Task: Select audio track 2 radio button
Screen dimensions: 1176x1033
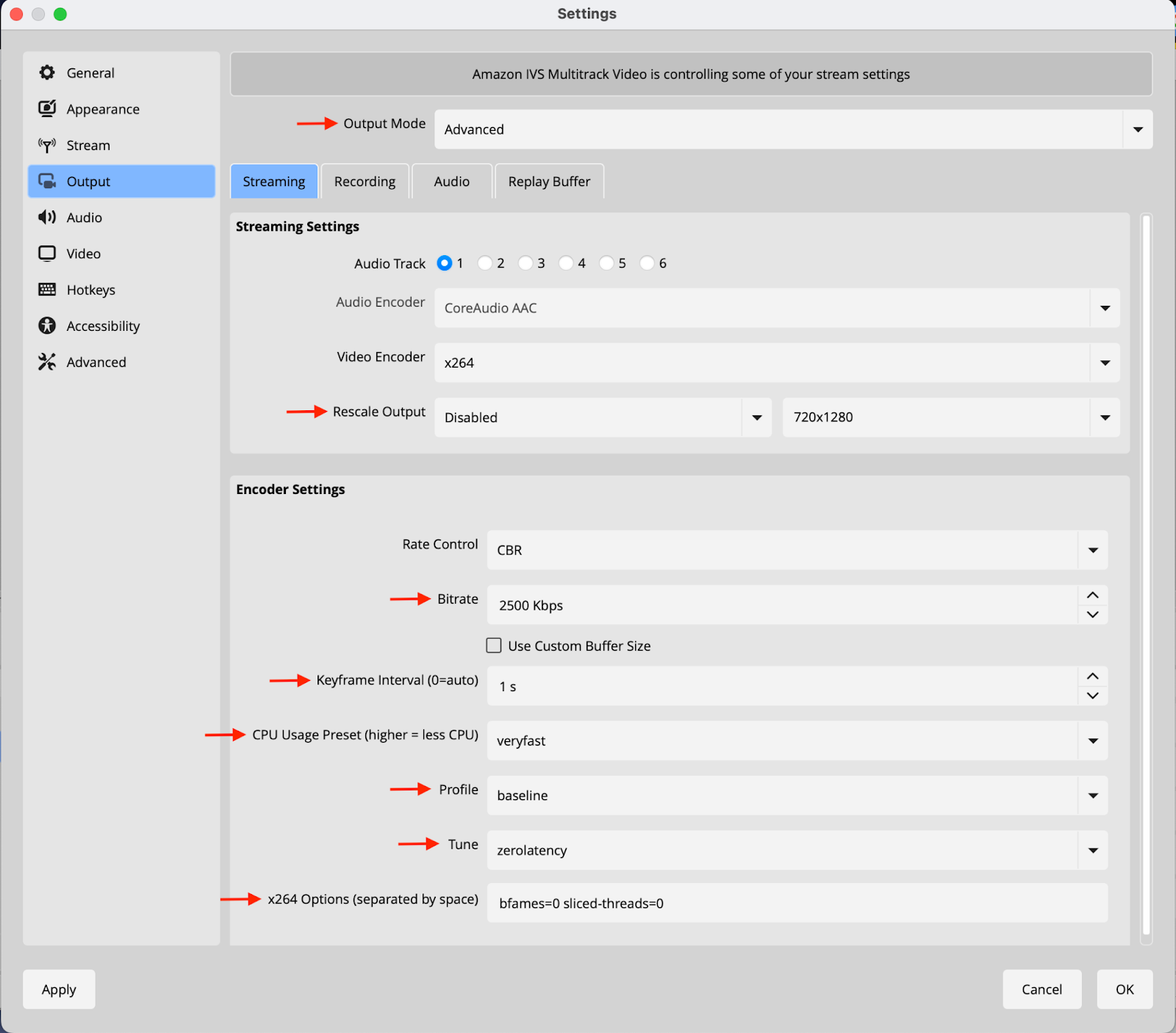Action: [485, 263]
